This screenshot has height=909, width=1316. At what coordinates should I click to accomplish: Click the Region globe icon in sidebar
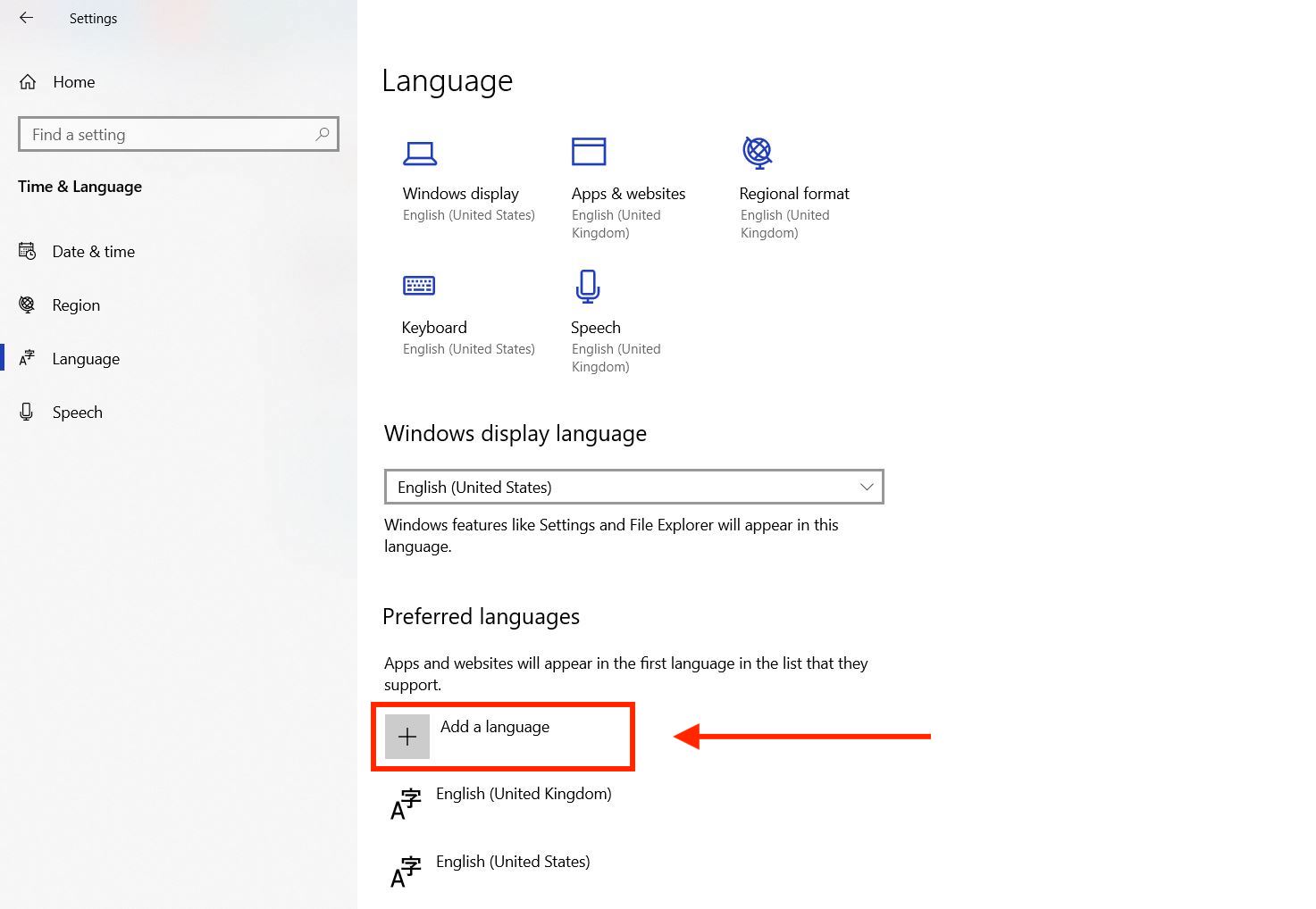click(27, 304)
